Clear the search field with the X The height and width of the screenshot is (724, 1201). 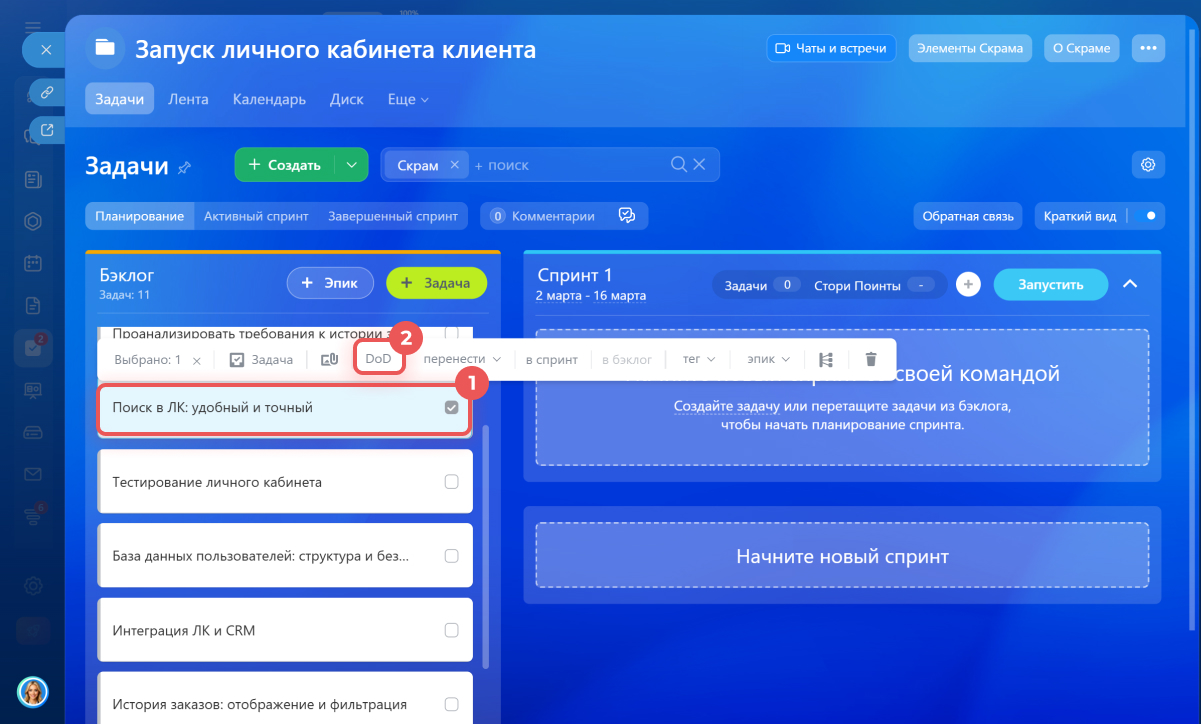[699, 165]
